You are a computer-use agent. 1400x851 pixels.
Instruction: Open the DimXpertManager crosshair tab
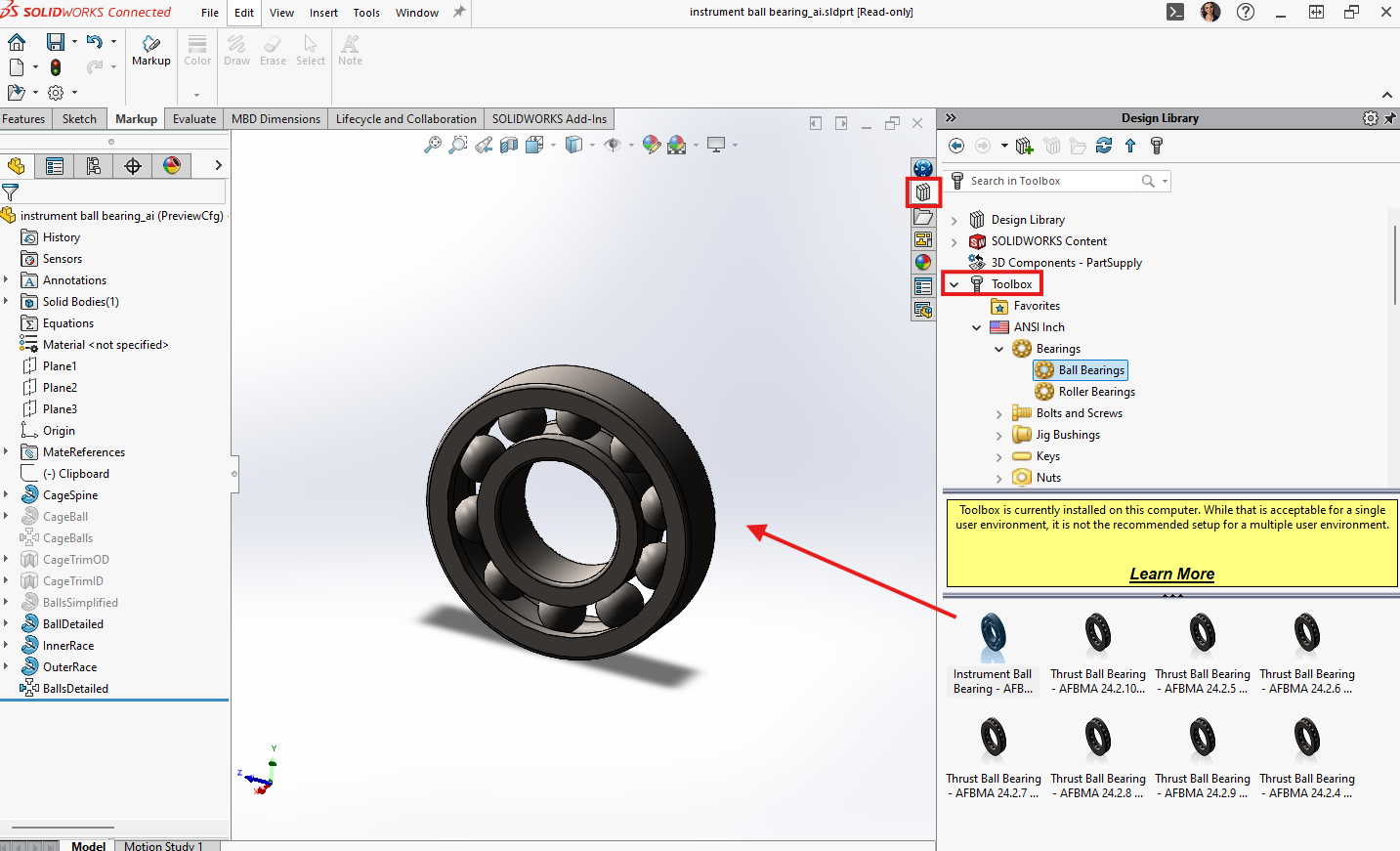[x=133, y=166]
